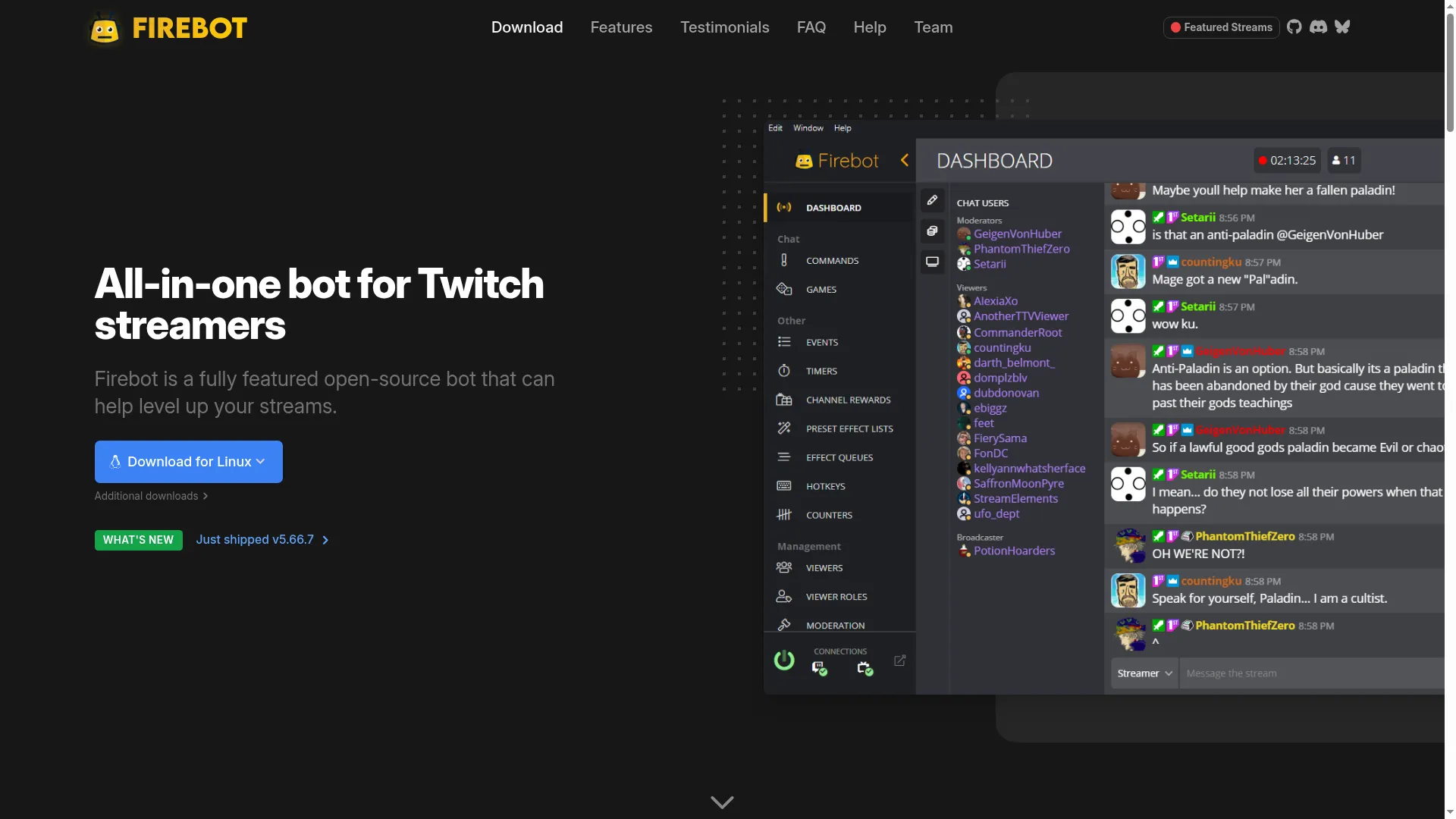1456x819 pixels.
Task: Click the Viewers people icon
Action: [784, 568]
